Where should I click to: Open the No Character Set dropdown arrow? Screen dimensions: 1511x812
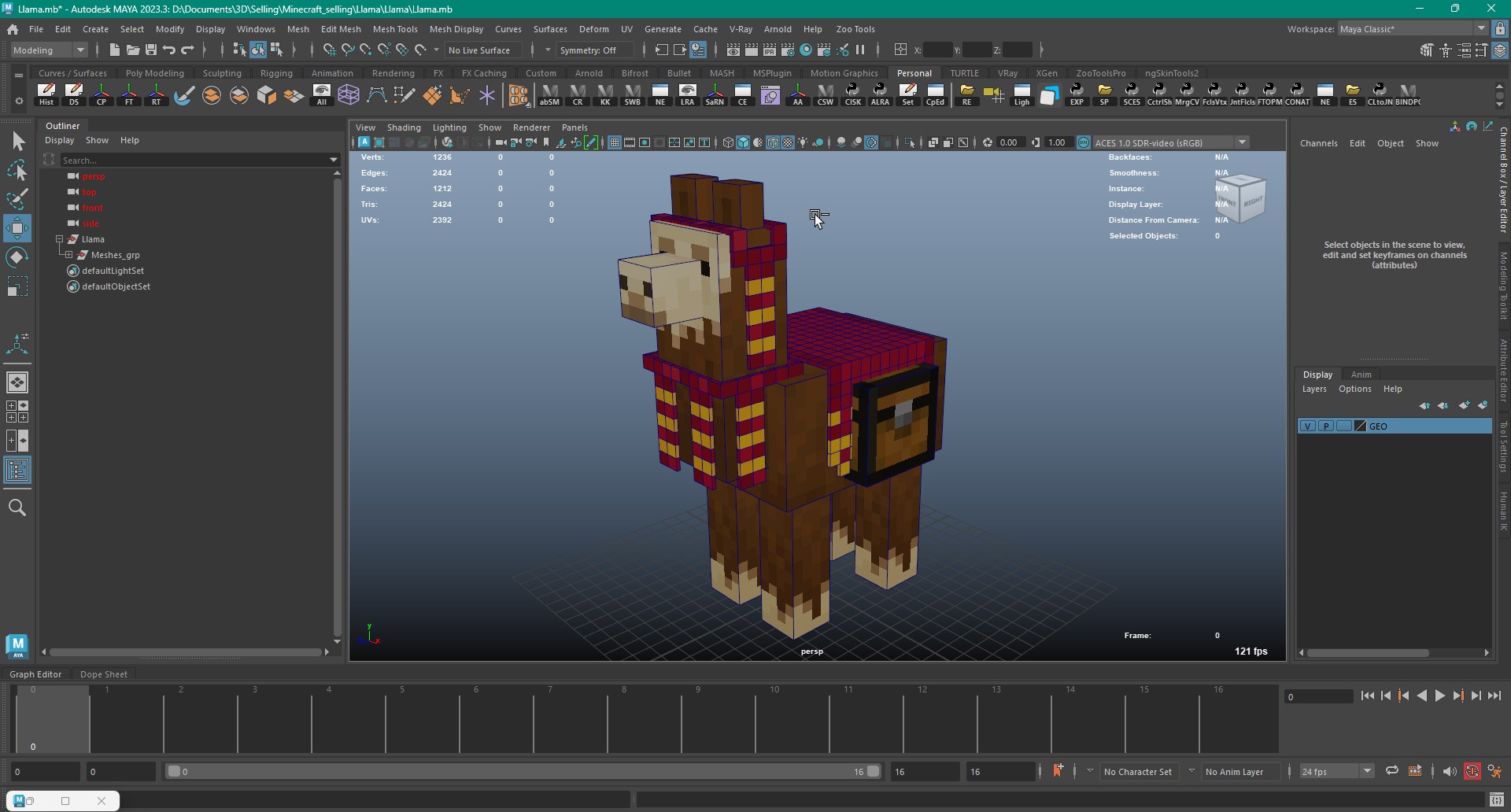tap(1090, 771)
